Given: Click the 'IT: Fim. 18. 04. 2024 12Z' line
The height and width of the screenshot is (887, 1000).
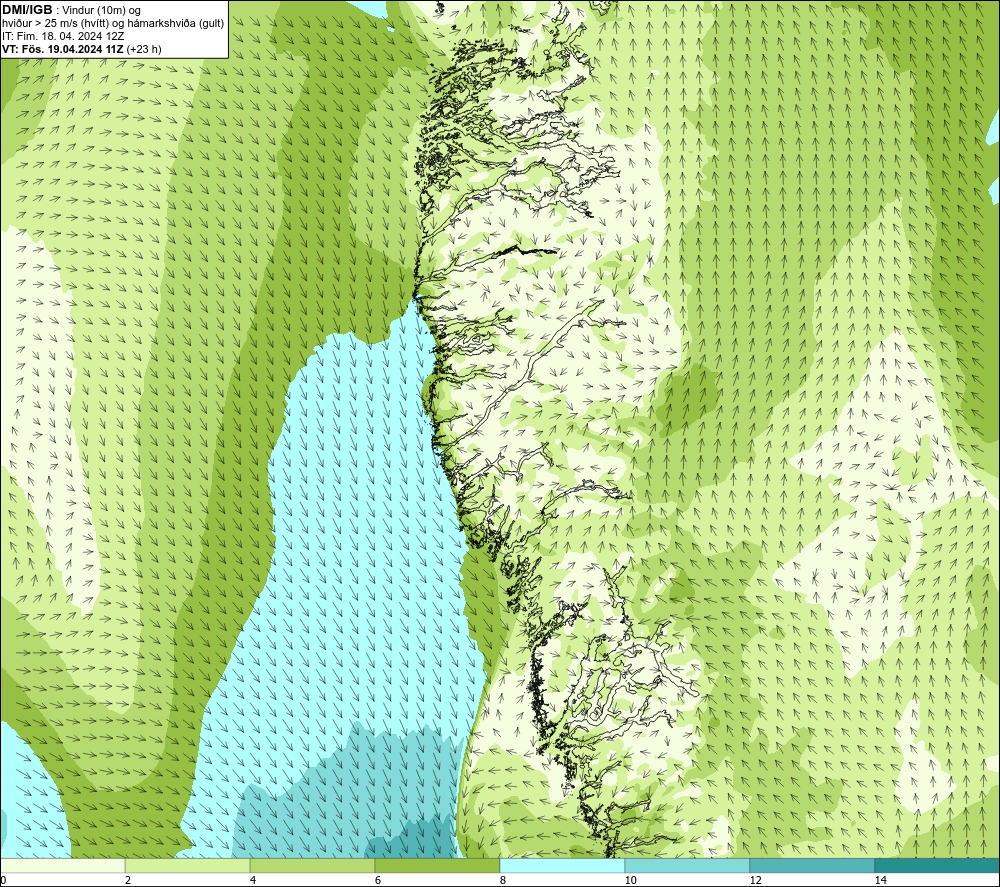Looking at the screenshot, I should click(63, 36).
